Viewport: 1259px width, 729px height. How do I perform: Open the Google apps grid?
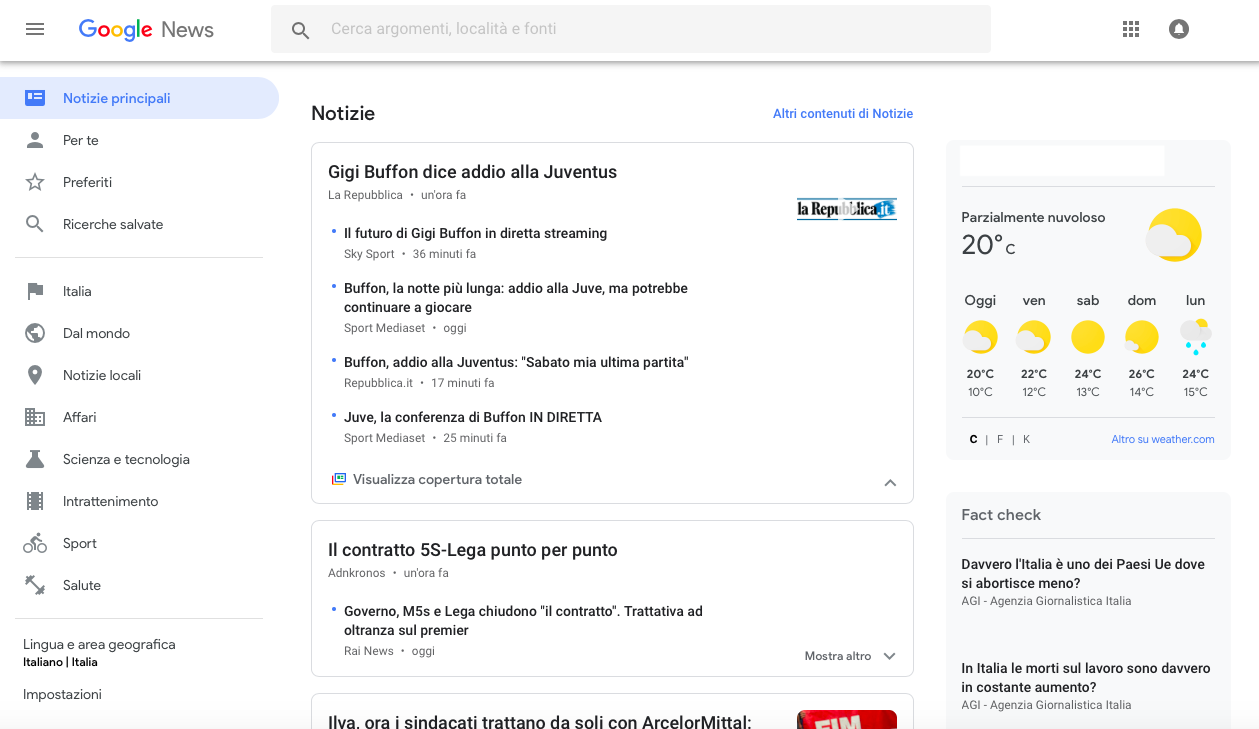[x=1130, y=28]
